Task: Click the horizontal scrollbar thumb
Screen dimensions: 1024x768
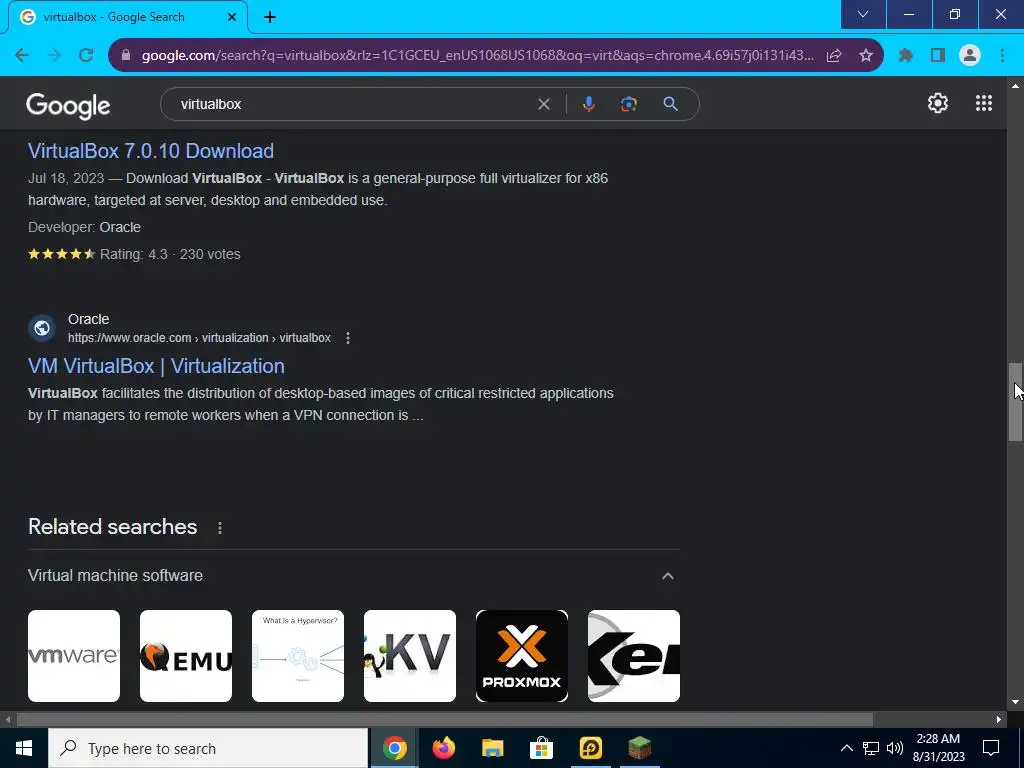Action: [x=445, y=719]
